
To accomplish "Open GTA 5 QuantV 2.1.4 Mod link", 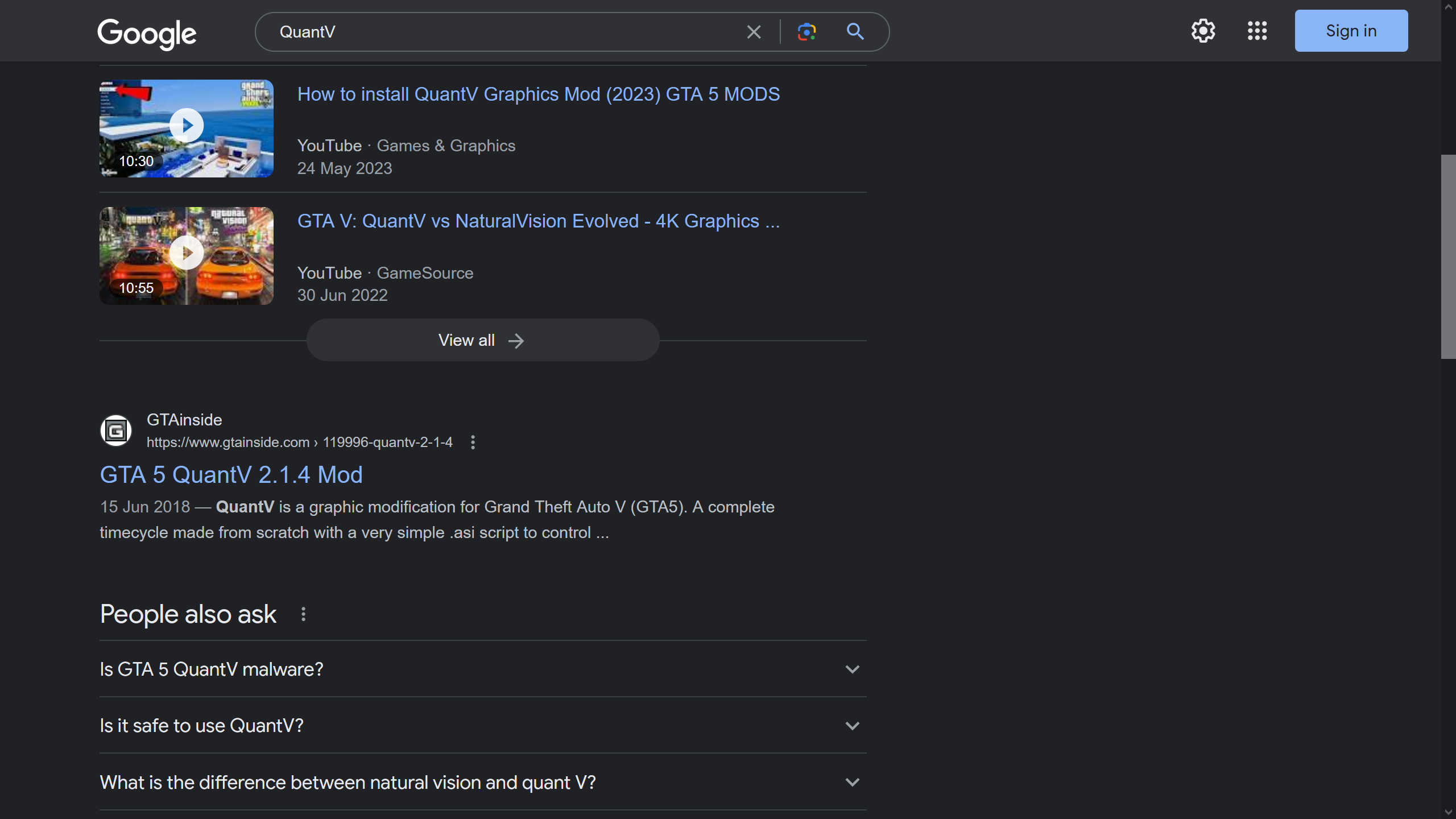I will point(231,475).
